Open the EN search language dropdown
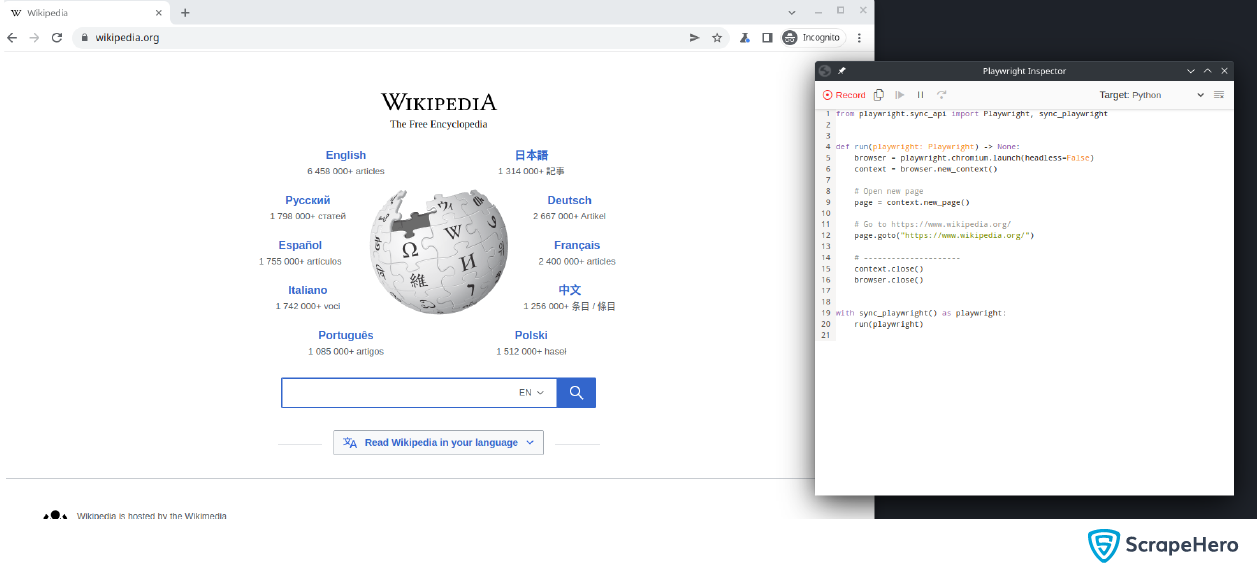This screenshot has width=1260, height=573. (x=532, y=393)
